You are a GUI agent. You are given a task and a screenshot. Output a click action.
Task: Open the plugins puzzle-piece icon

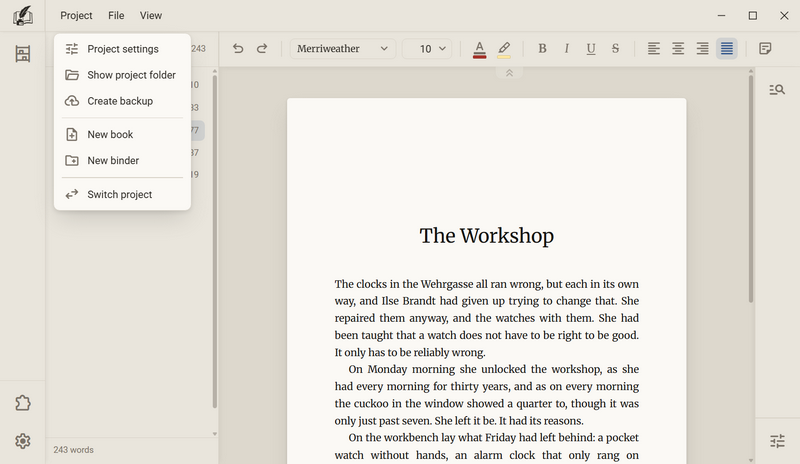pos(22,403)
